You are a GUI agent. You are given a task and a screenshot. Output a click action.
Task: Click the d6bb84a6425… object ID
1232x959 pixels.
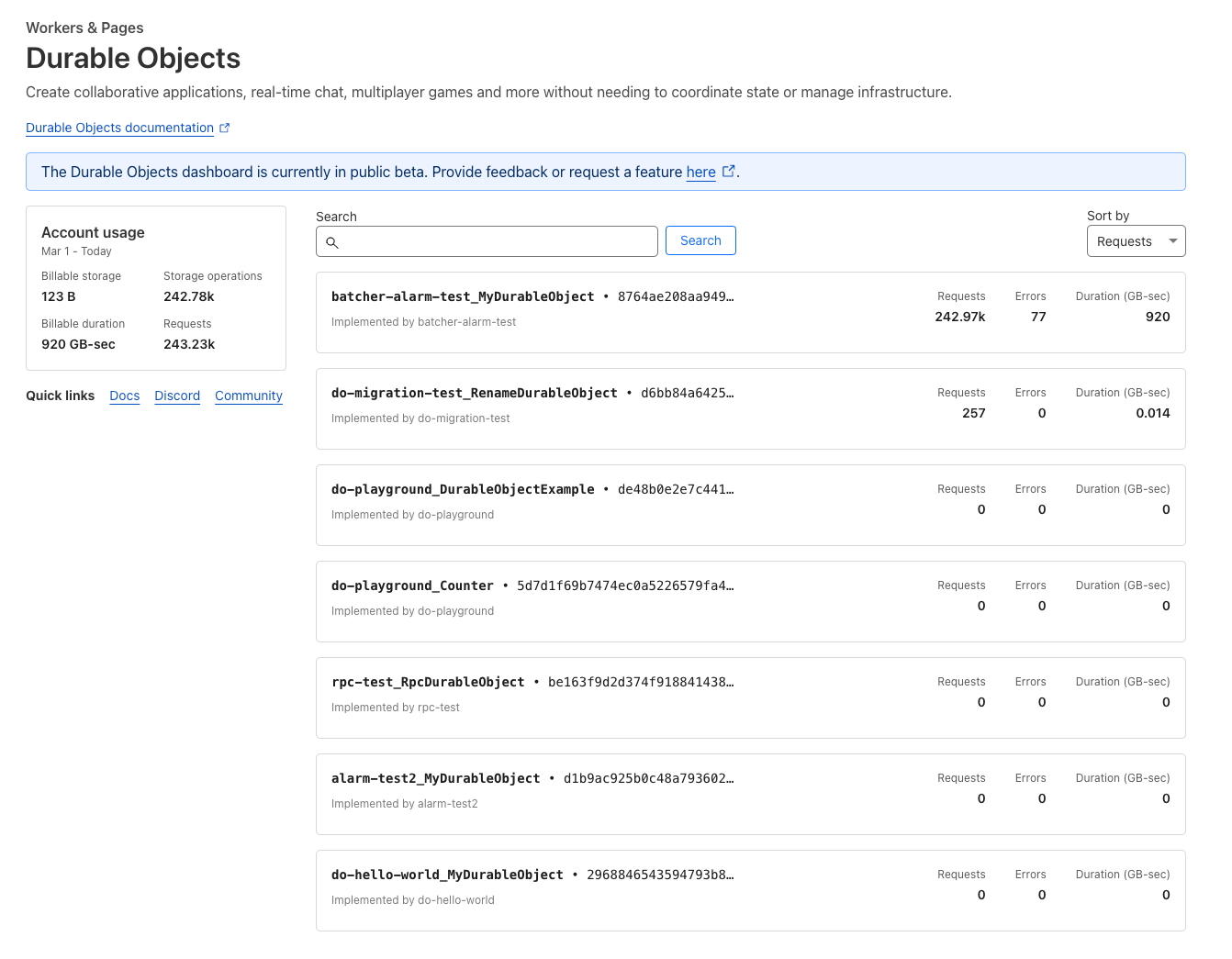(x=688, y=393)
